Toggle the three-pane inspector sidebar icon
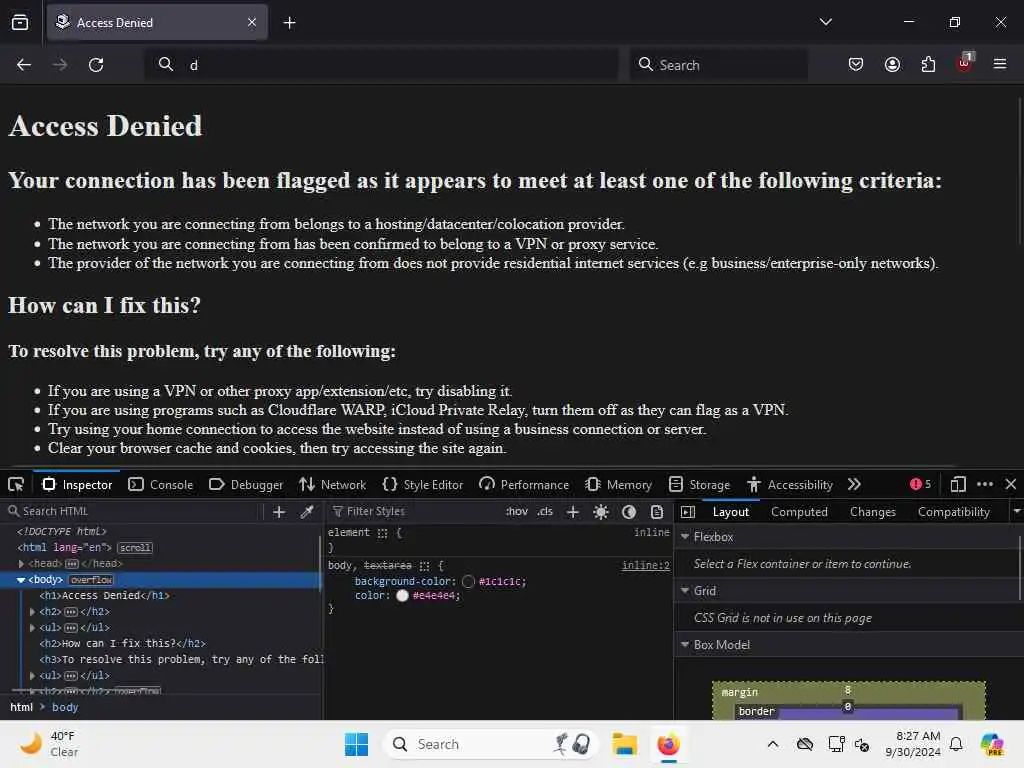Screen dimensions: 1024x768 pyautogui.click(x=688, y=512)
